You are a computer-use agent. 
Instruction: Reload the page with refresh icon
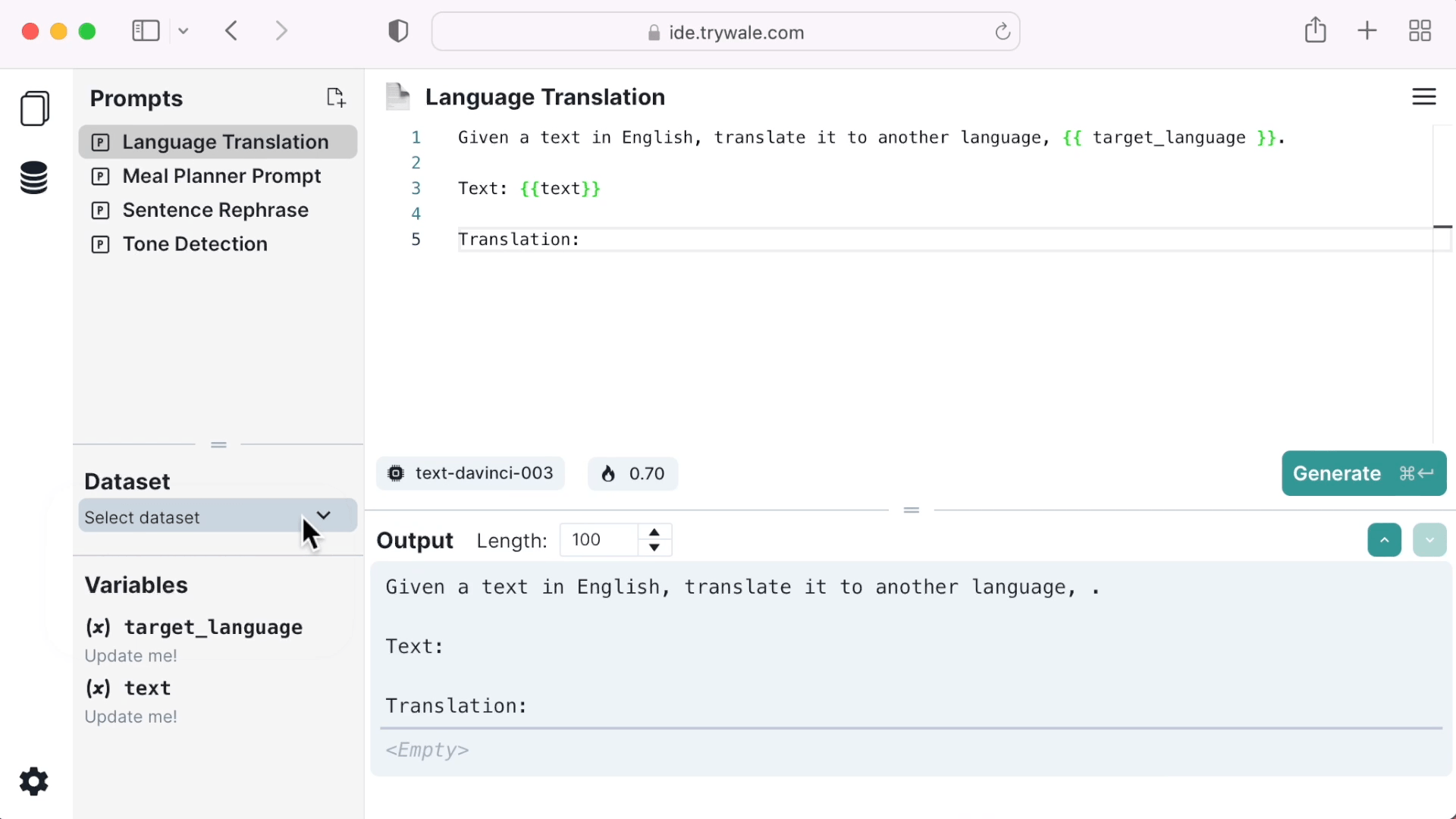pos(1003,32)
